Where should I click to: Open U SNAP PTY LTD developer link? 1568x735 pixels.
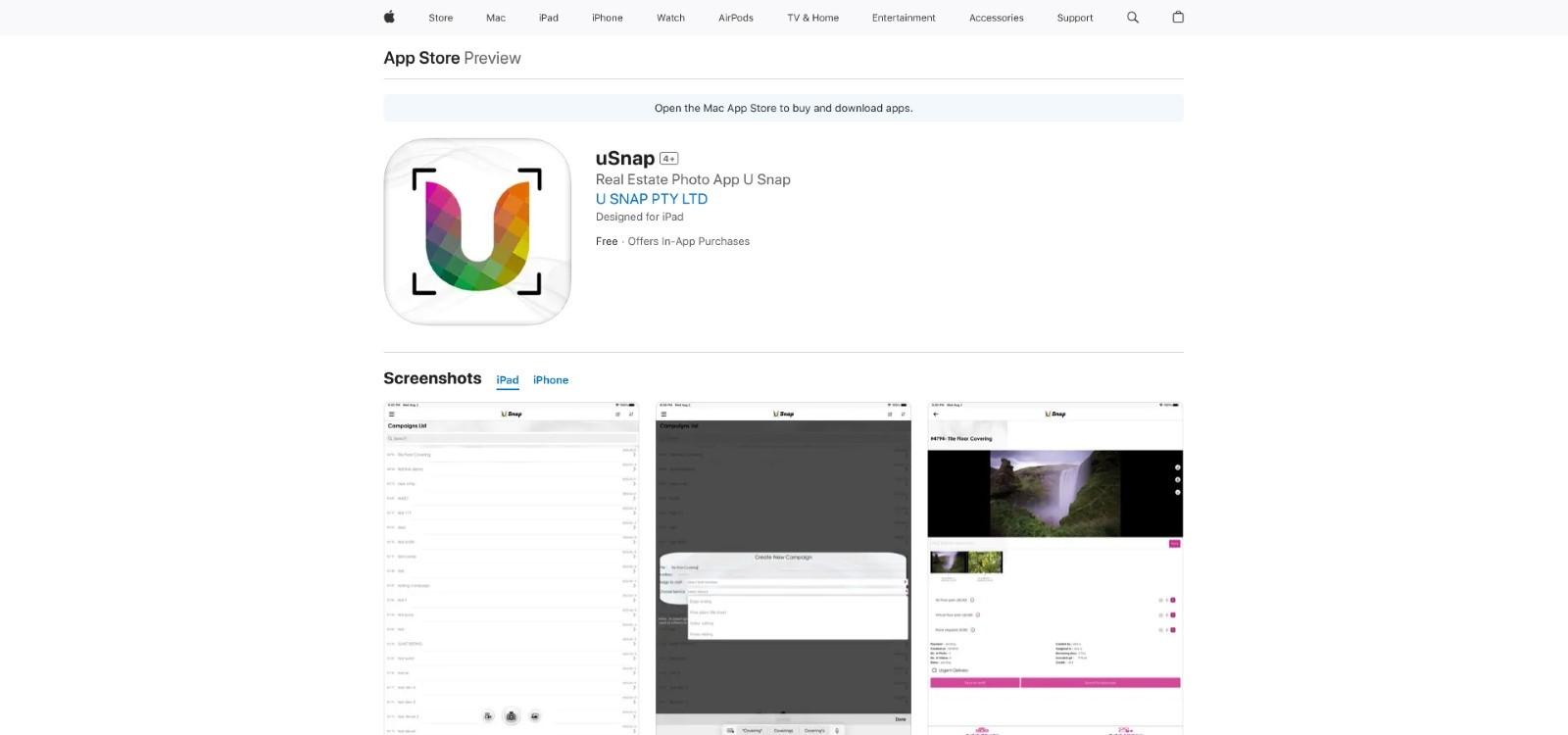tap(652, 199)
